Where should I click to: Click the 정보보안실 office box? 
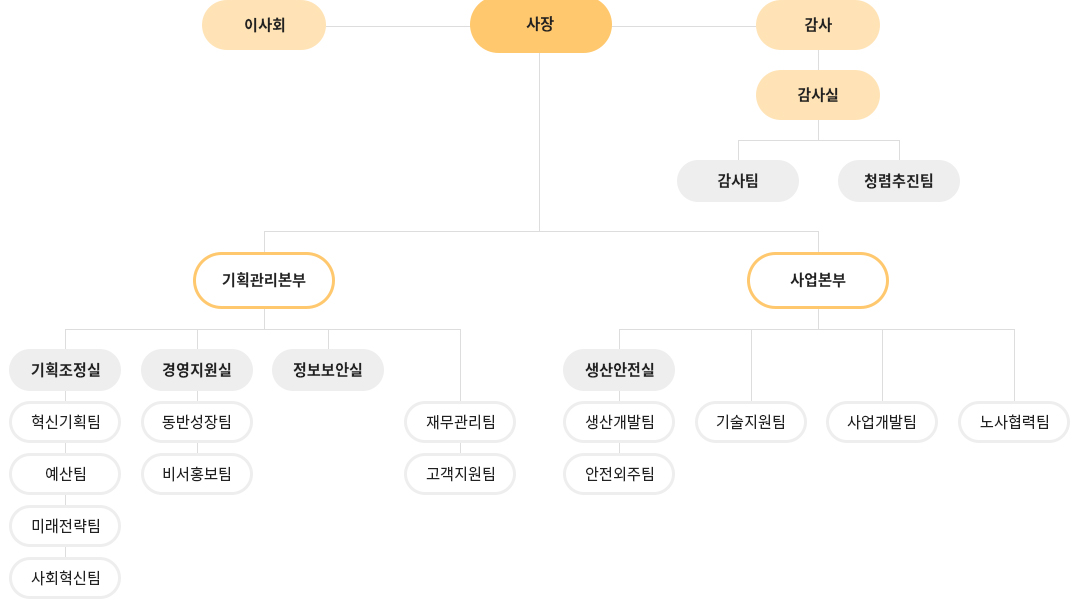pyautogui.click(x=328, y=370)
